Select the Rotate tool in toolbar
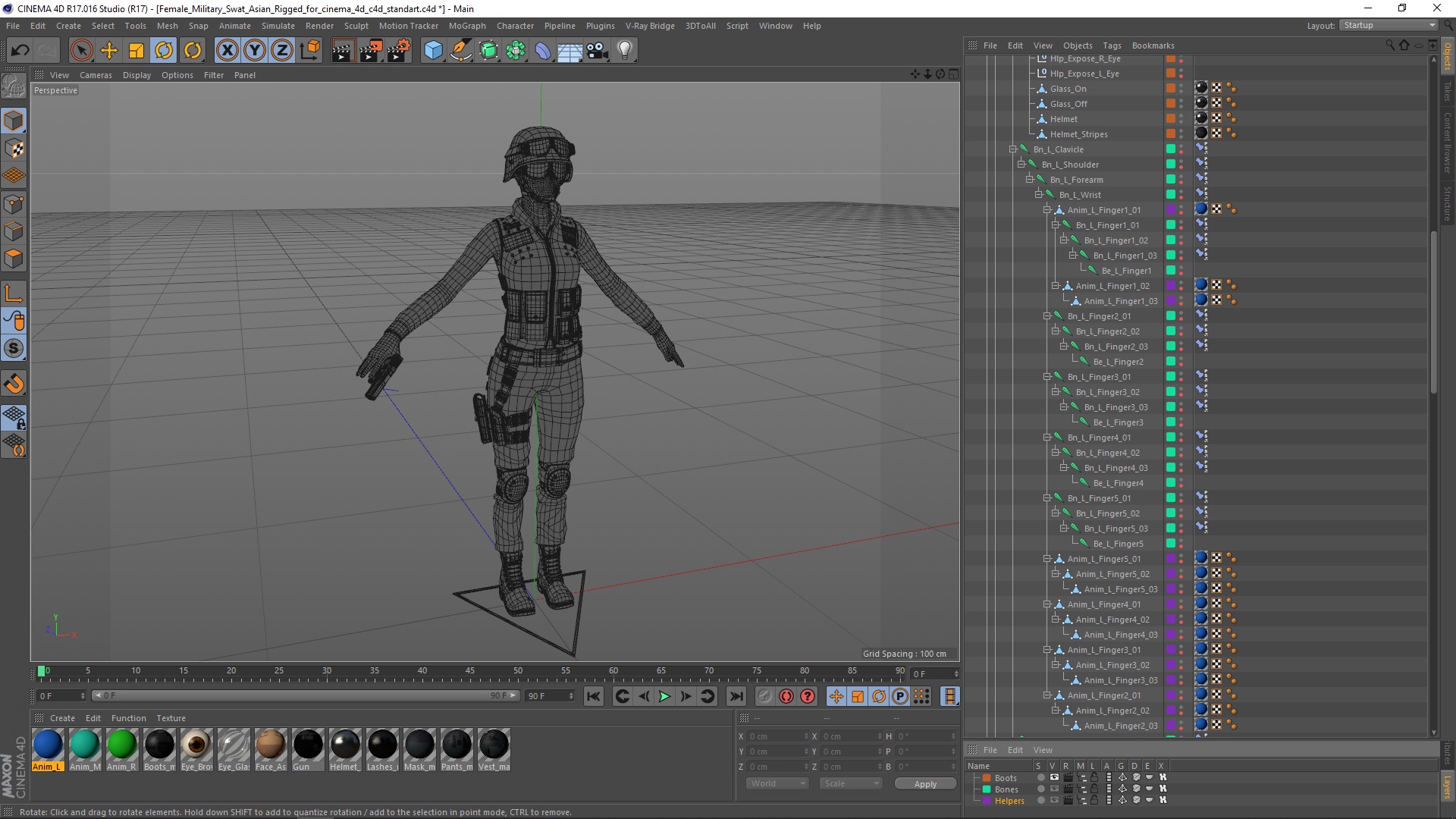The image size is (1456, 819). tap(164, 49)
